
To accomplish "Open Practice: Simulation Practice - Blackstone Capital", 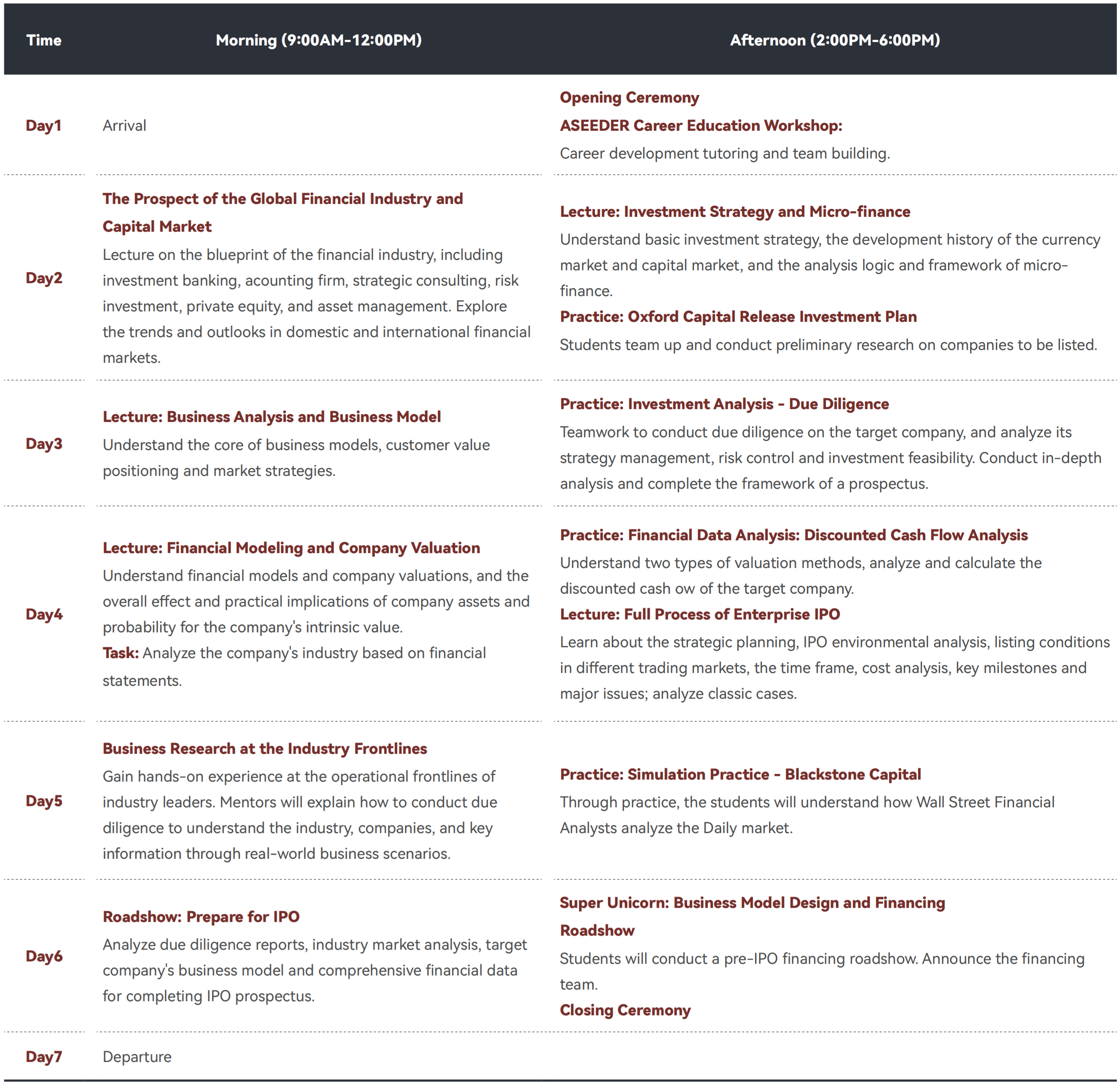I will click(740, 774).
